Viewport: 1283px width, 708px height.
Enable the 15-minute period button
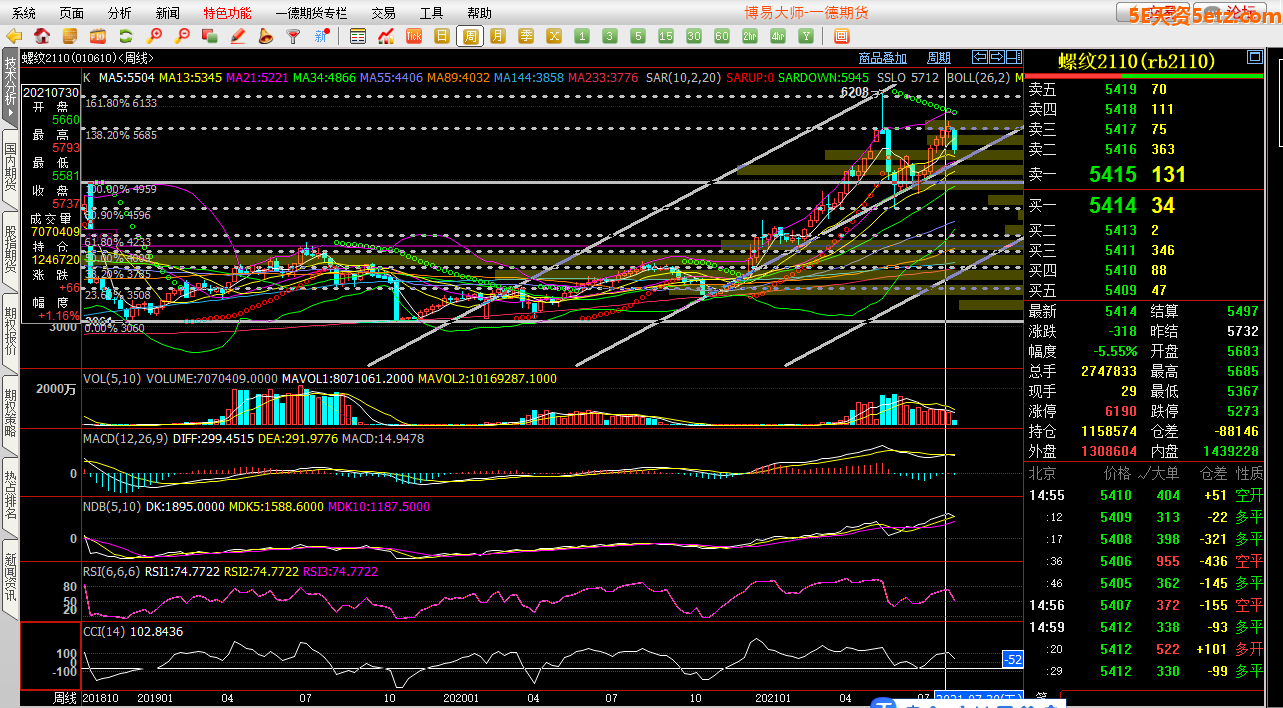click(666, 36)
